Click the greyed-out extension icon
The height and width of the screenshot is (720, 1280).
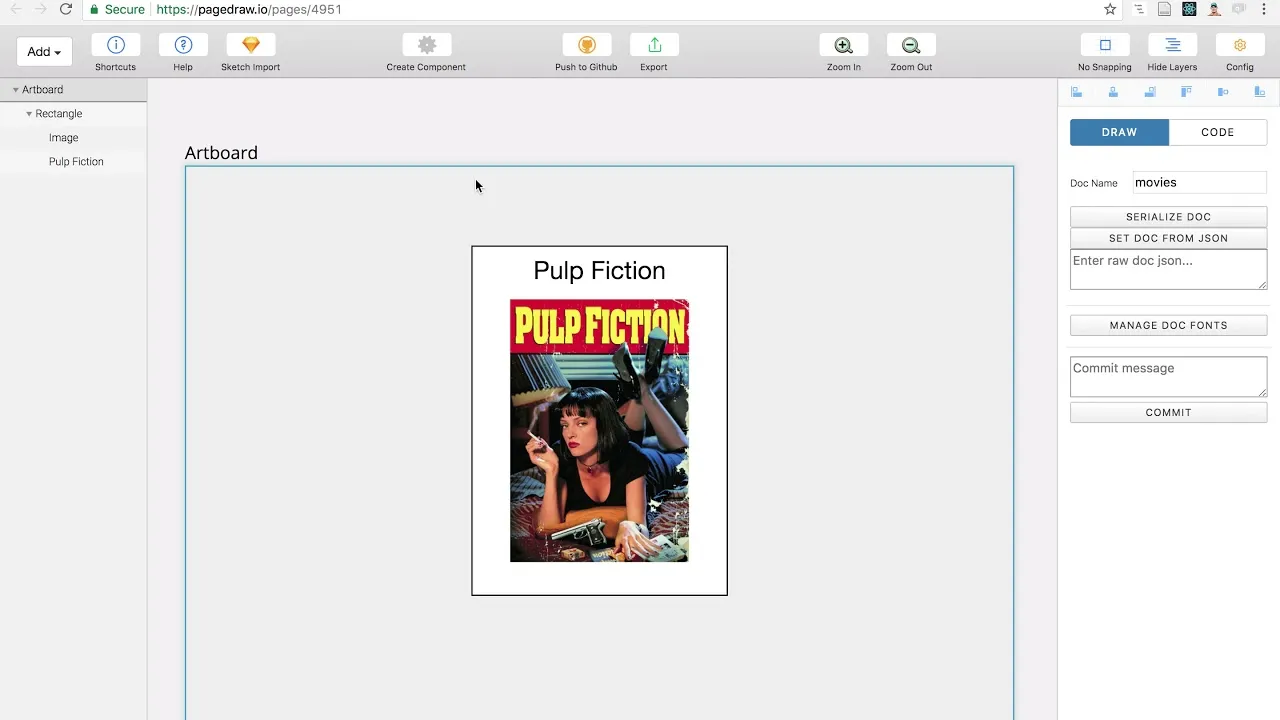tap(1239, 9)
